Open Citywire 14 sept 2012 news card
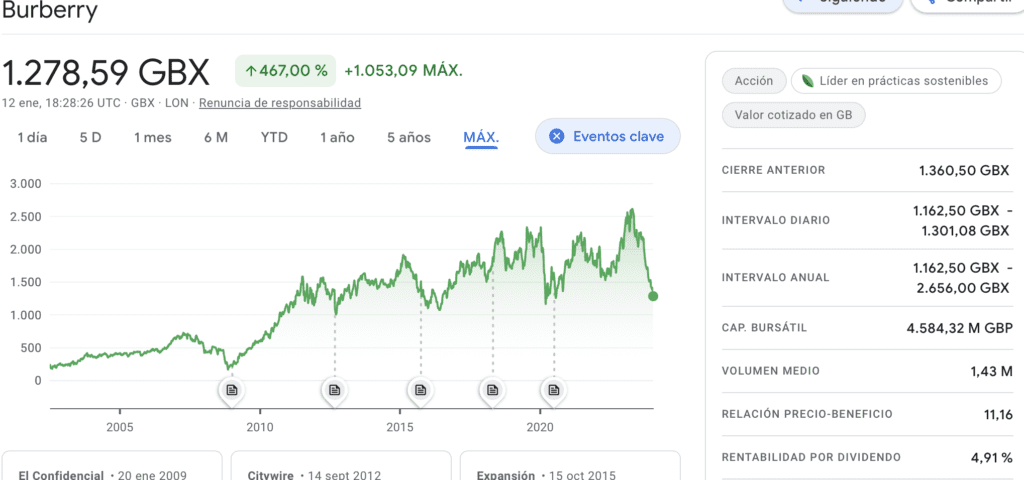This screenshot has width=1024, height=480. point(341,466)
